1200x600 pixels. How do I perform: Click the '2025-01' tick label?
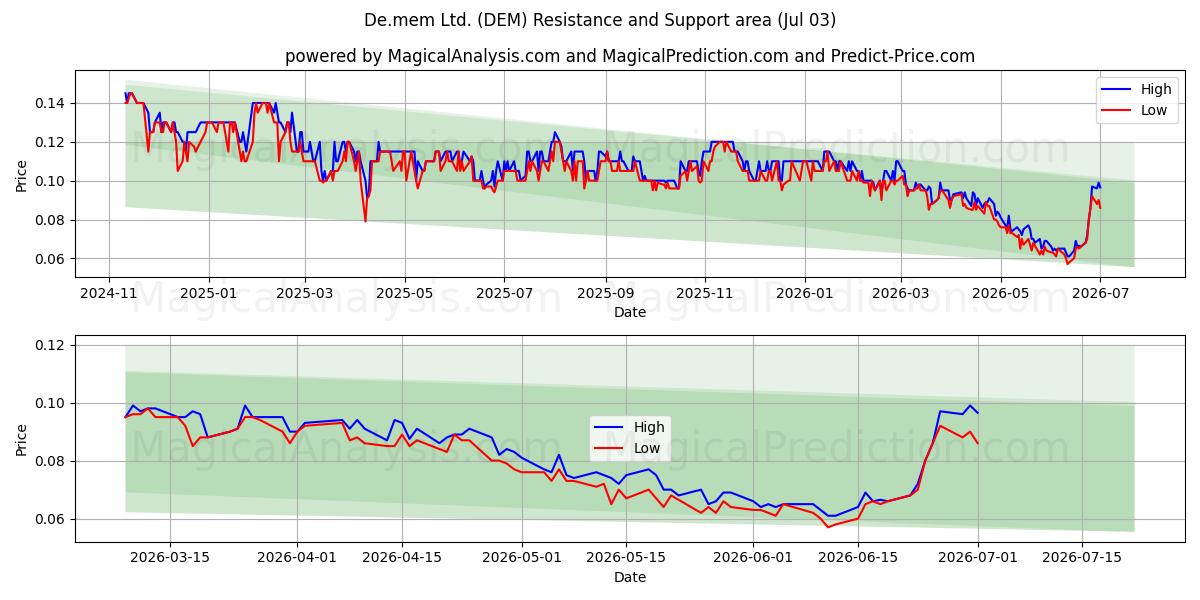pyautogui.click(x=209, y=293)
